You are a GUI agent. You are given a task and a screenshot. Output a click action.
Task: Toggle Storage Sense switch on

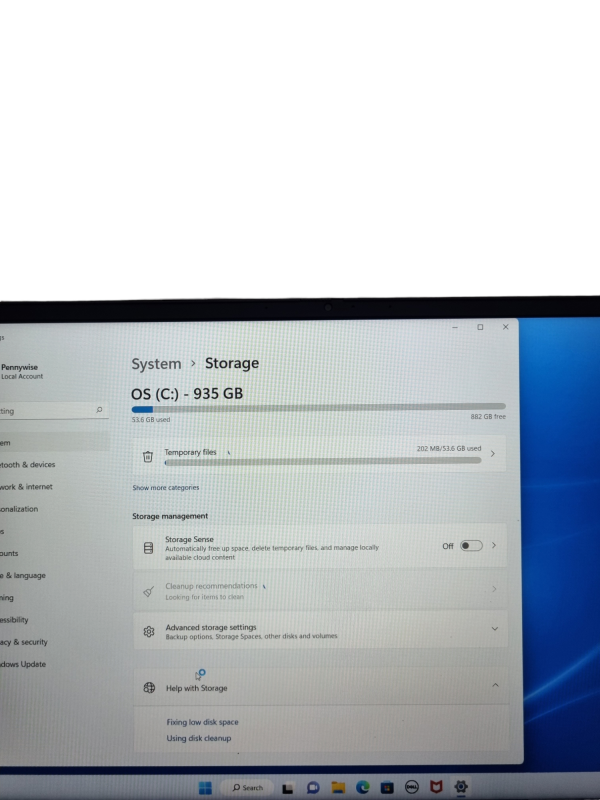[471, 546]
